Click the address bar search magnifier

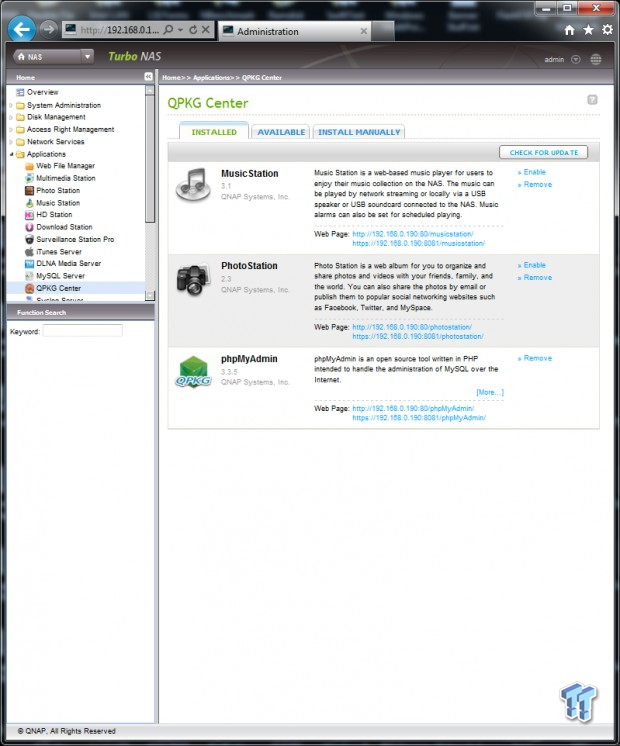(168, 30)
